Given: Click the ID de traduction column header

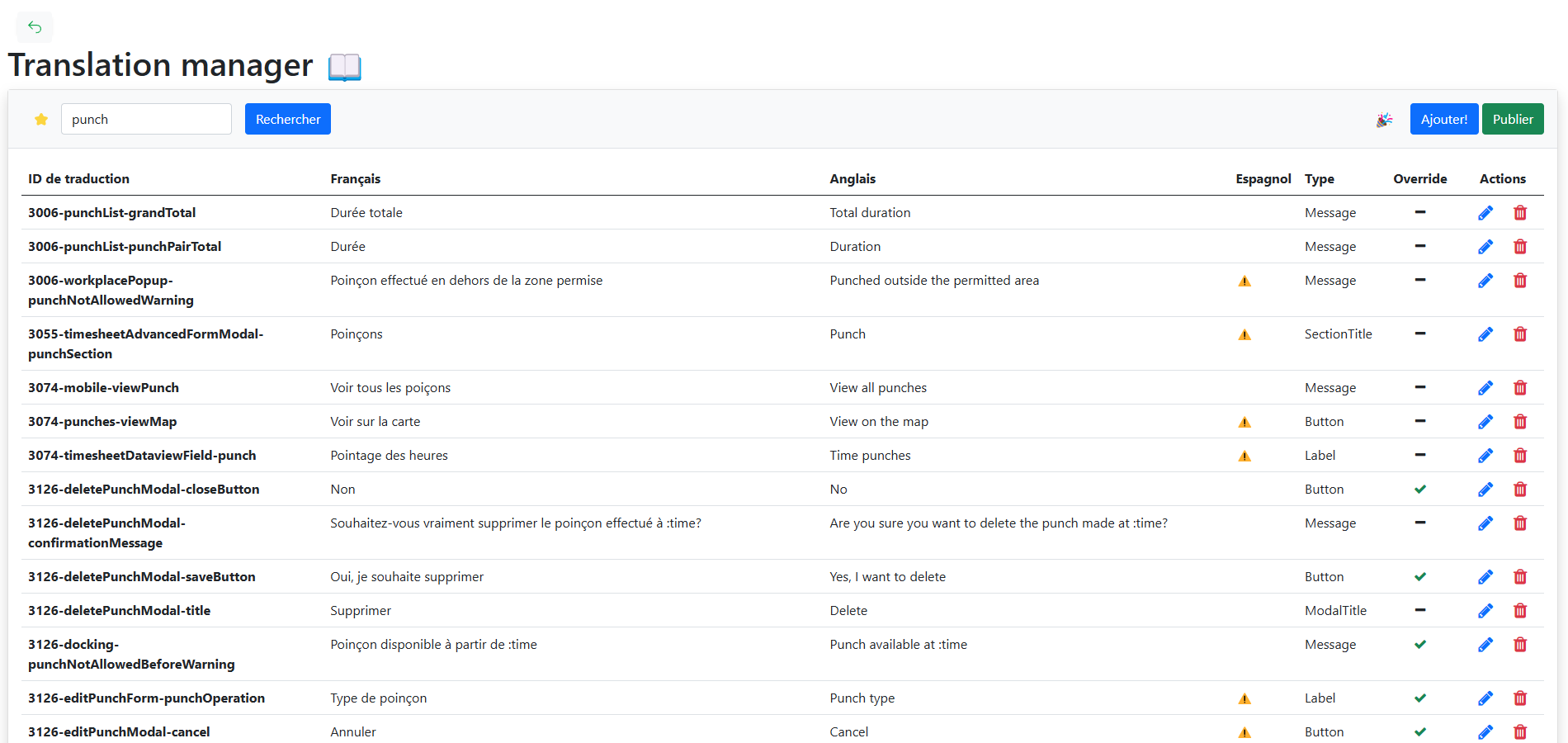Looking at the screenshot, I should point(78,179).
